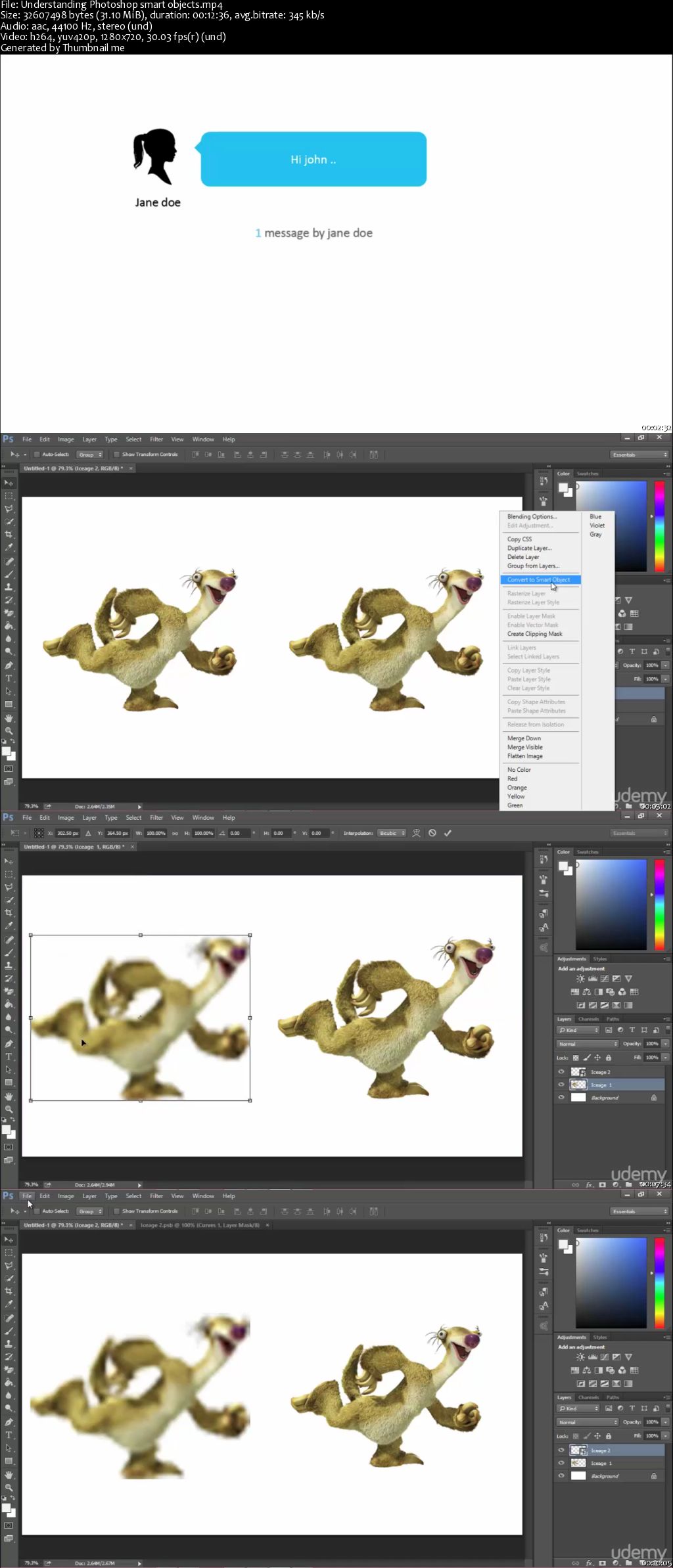Toggle Background layer visibility in 00:10:05 frame
The width and height of the screenshot is (673, 1568).
(561, 1476)
